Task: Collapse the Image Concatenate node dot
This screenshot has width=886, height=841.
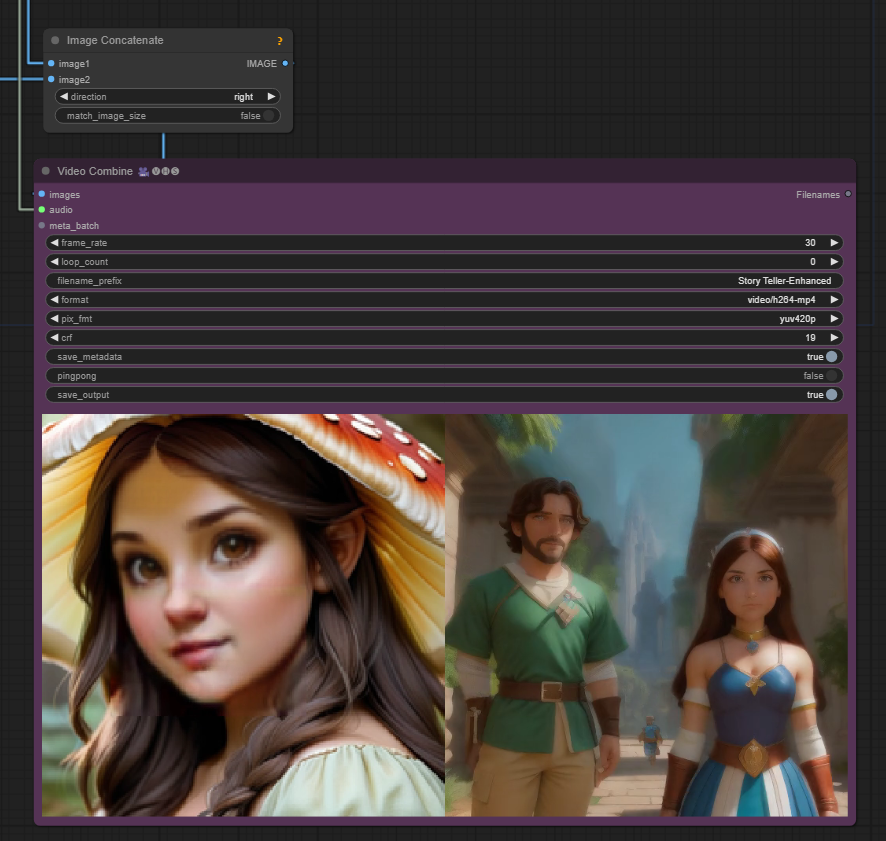Action: (x=55, y=40)
